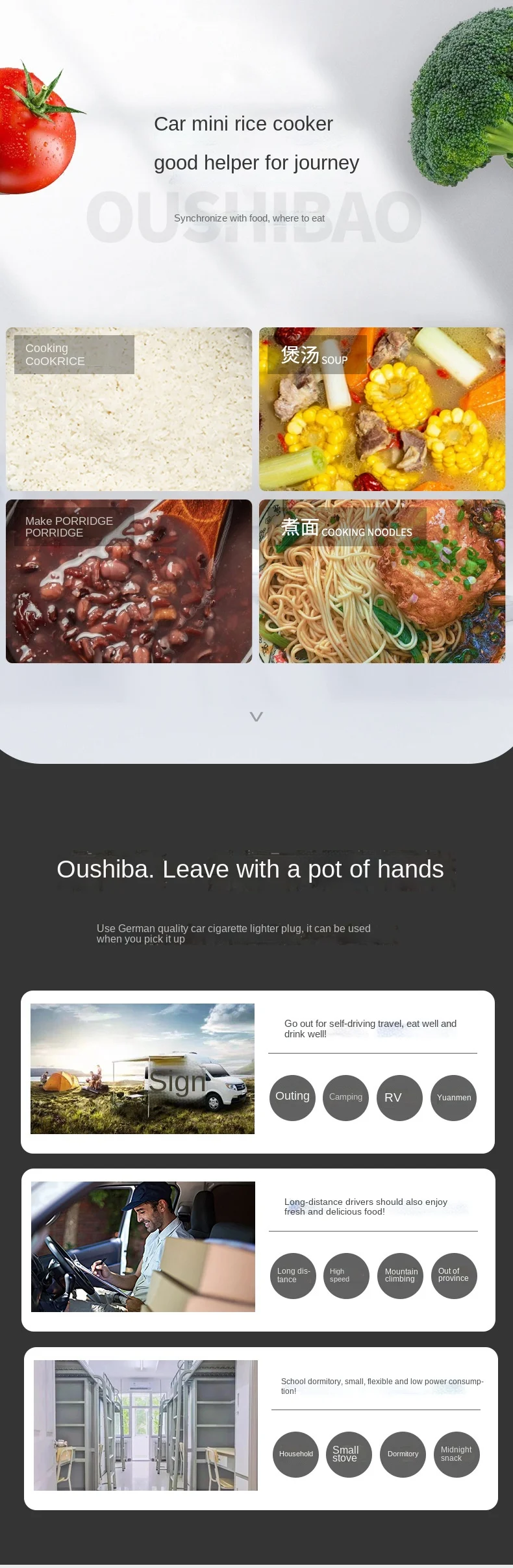Expand the down chevron below food photos
Screen dimensions: 513x1568
(x=256, y=716)
